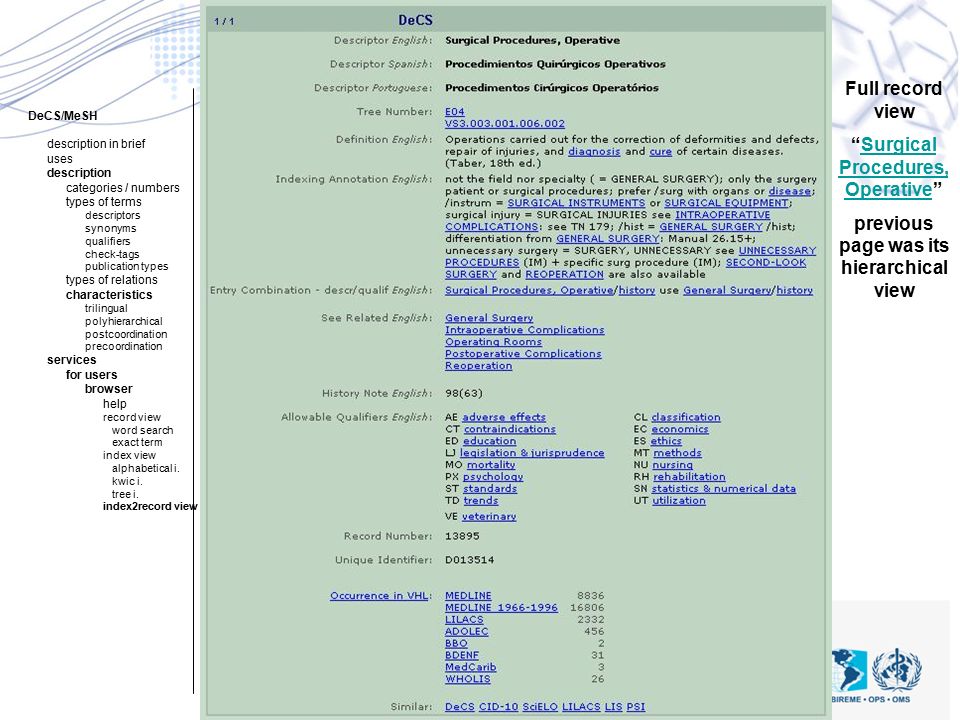The image size is (960, 720).
Task: Select 'trends' qualifier link
Action: pyautogui.click(x=481, y=500)
